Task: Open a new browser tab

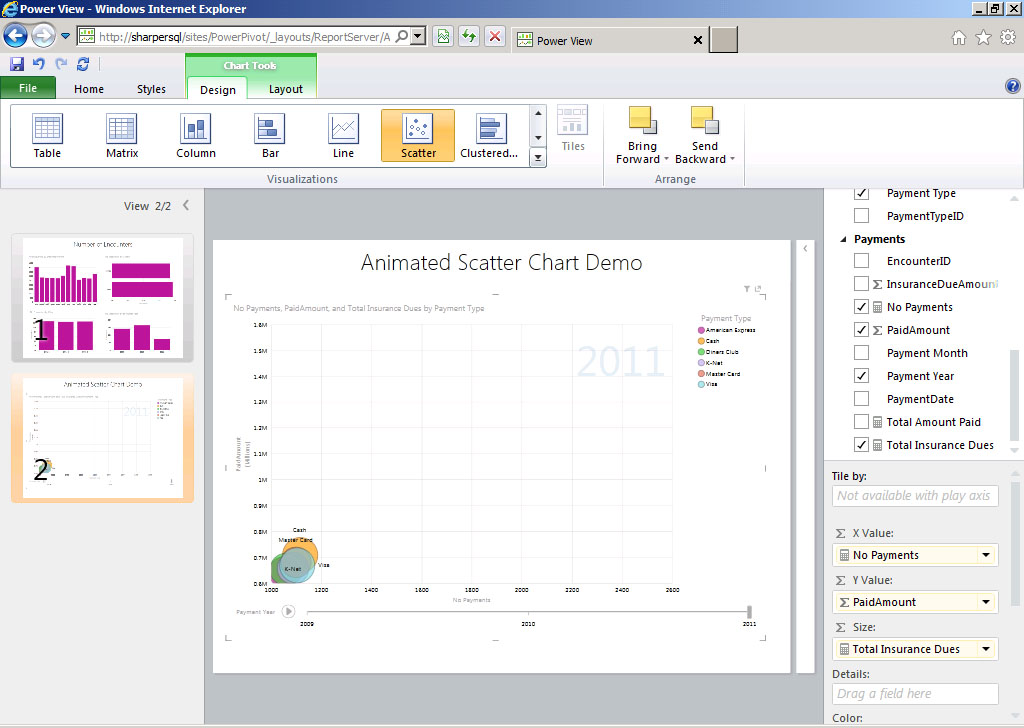Action: pos(724,40)
